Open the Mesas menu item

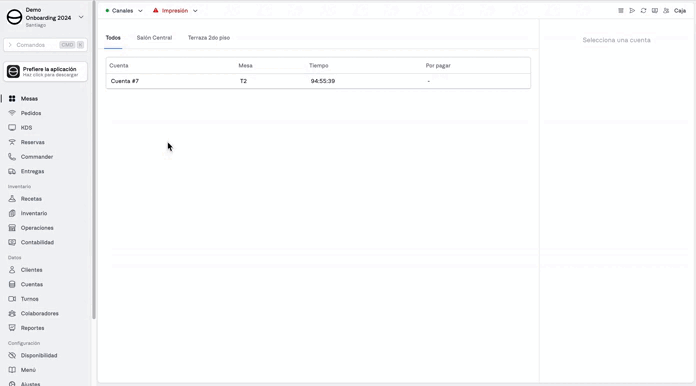click(x=29, y=98)
